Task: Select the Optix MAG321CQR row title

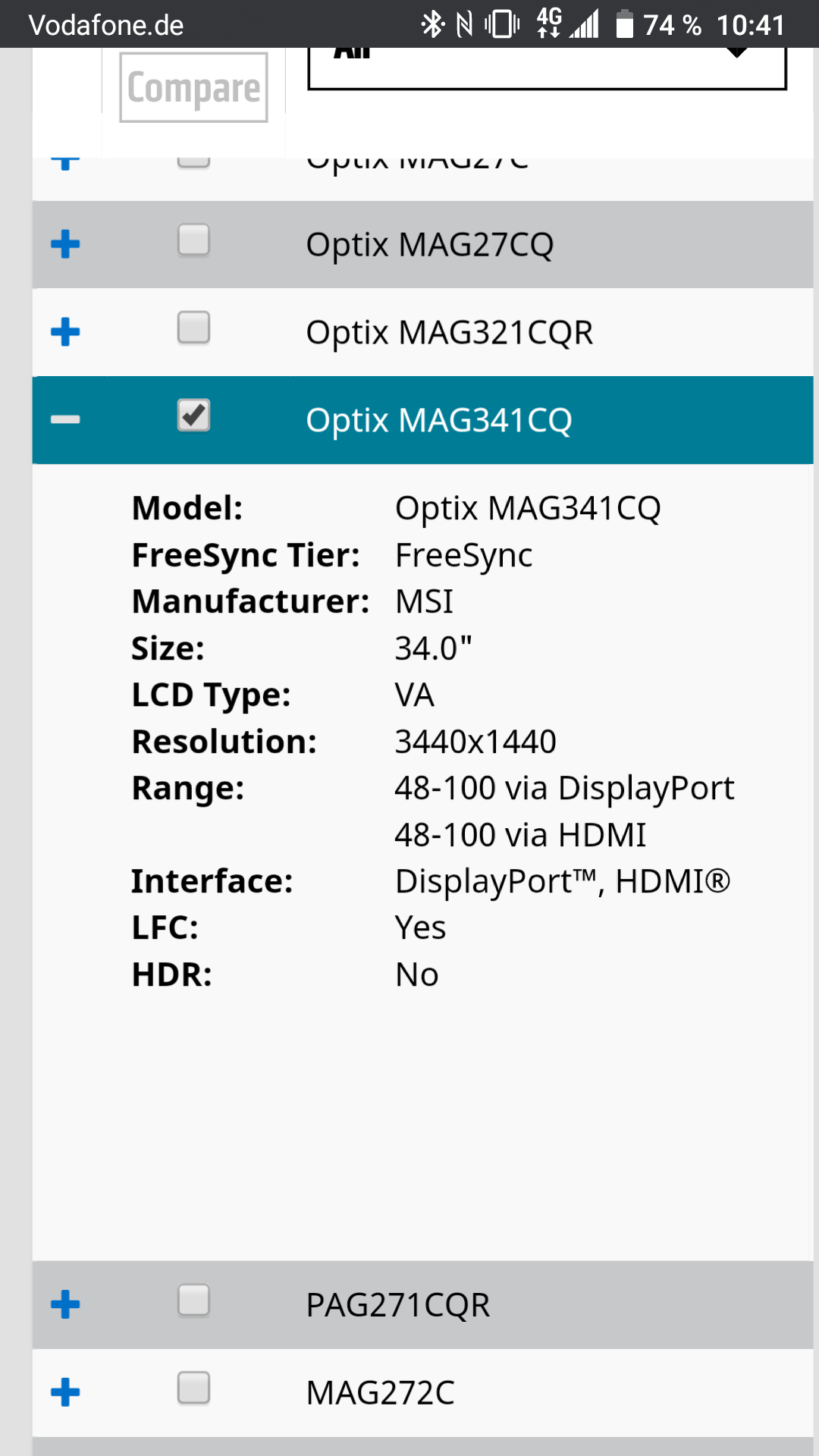Action: 450,333
